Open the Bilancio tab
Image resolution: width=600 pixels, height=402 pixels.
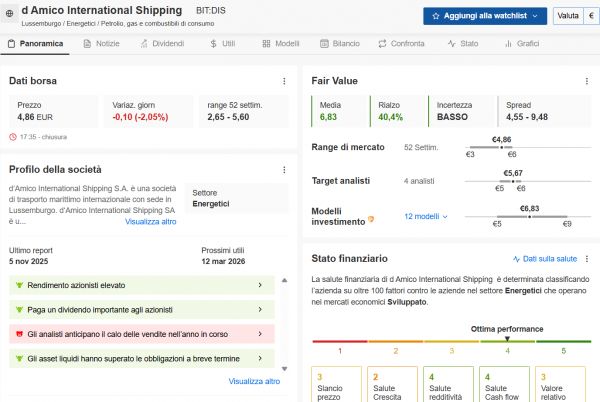[x=341, y=44]
